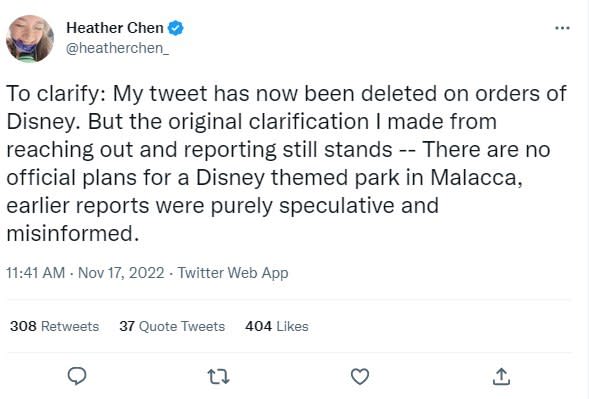The width and height of the screenshot is (589, 399).
Task: Click the blue verified checkmark badge
Action: point(175,28)
